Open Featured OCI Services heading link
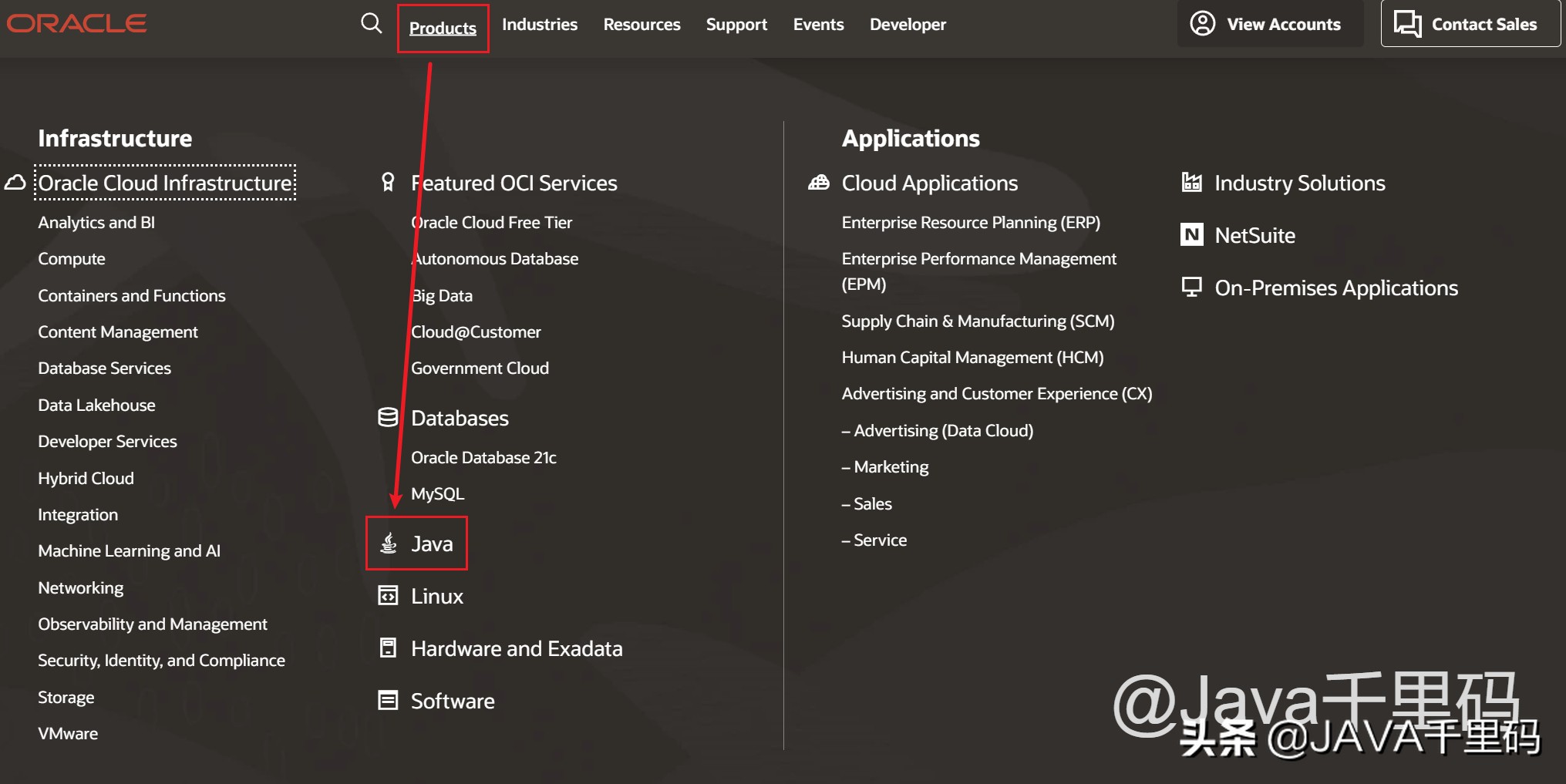 click(514, 183)
